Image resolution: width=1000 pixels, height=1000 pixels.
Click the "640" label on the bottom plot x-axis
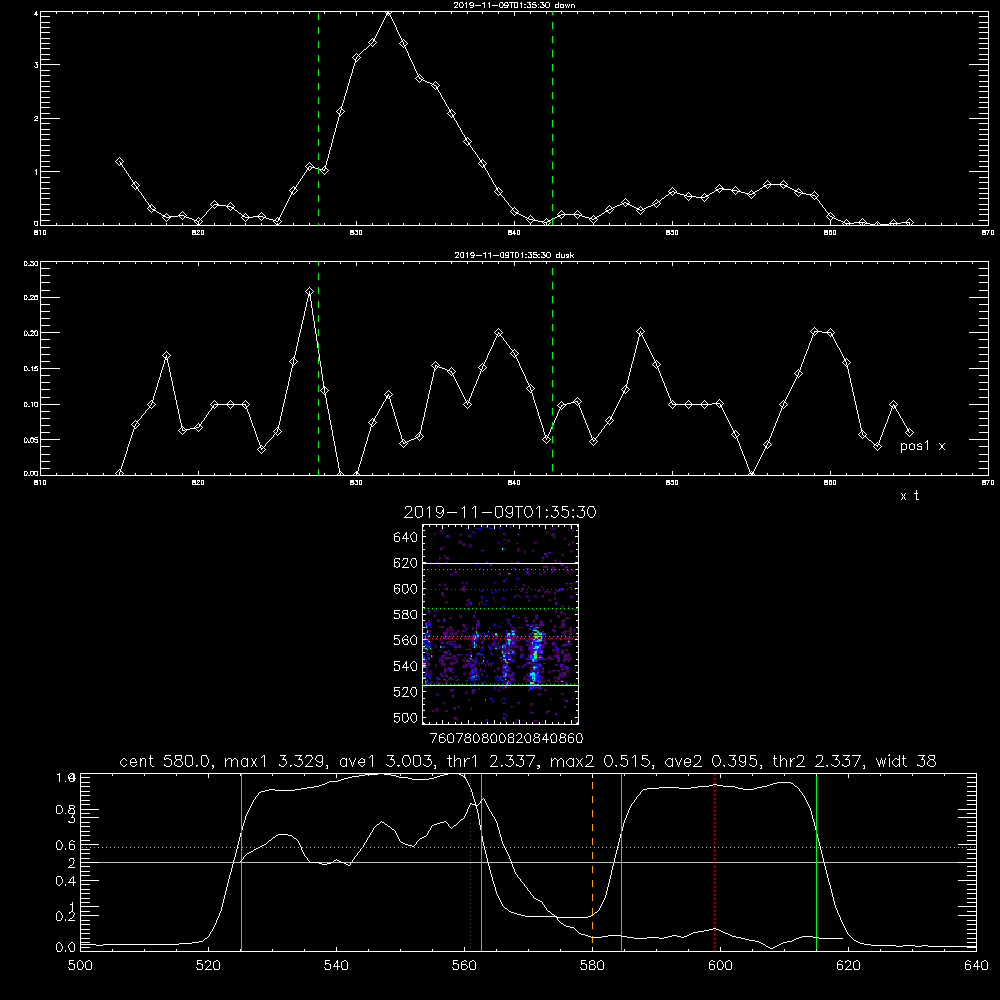coord(976,966)
